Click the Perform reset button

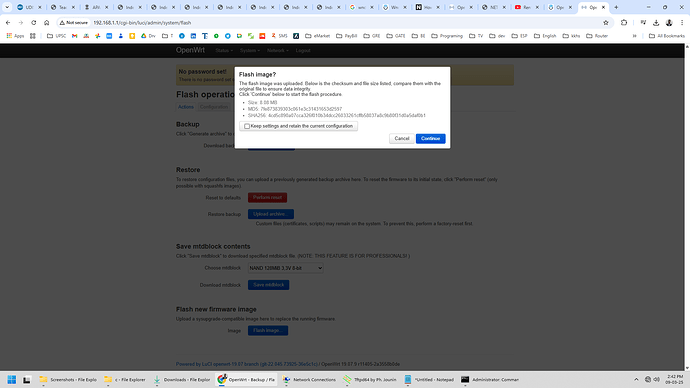267,198
